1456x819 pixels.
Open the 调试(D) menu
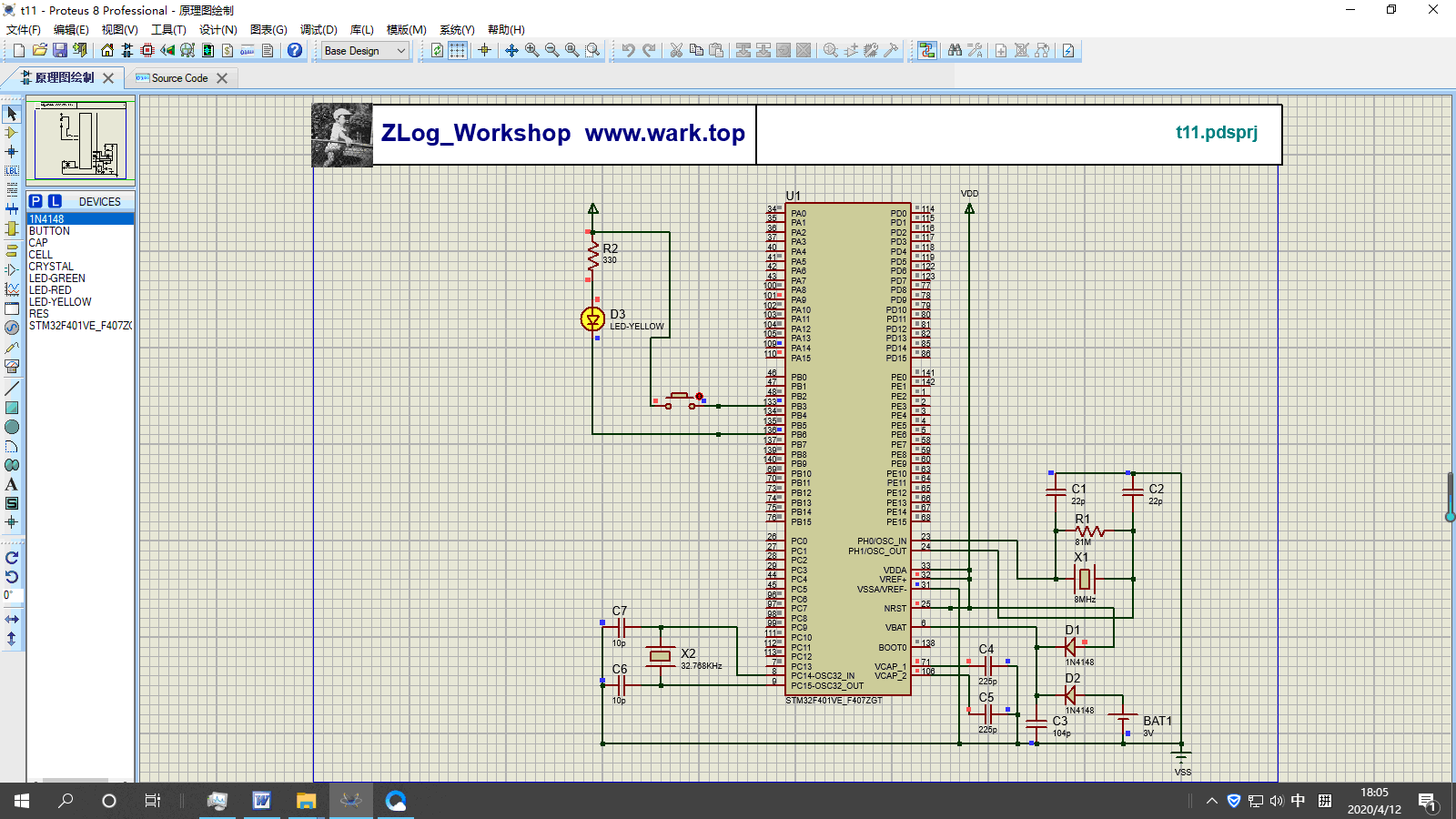point(318,30)
